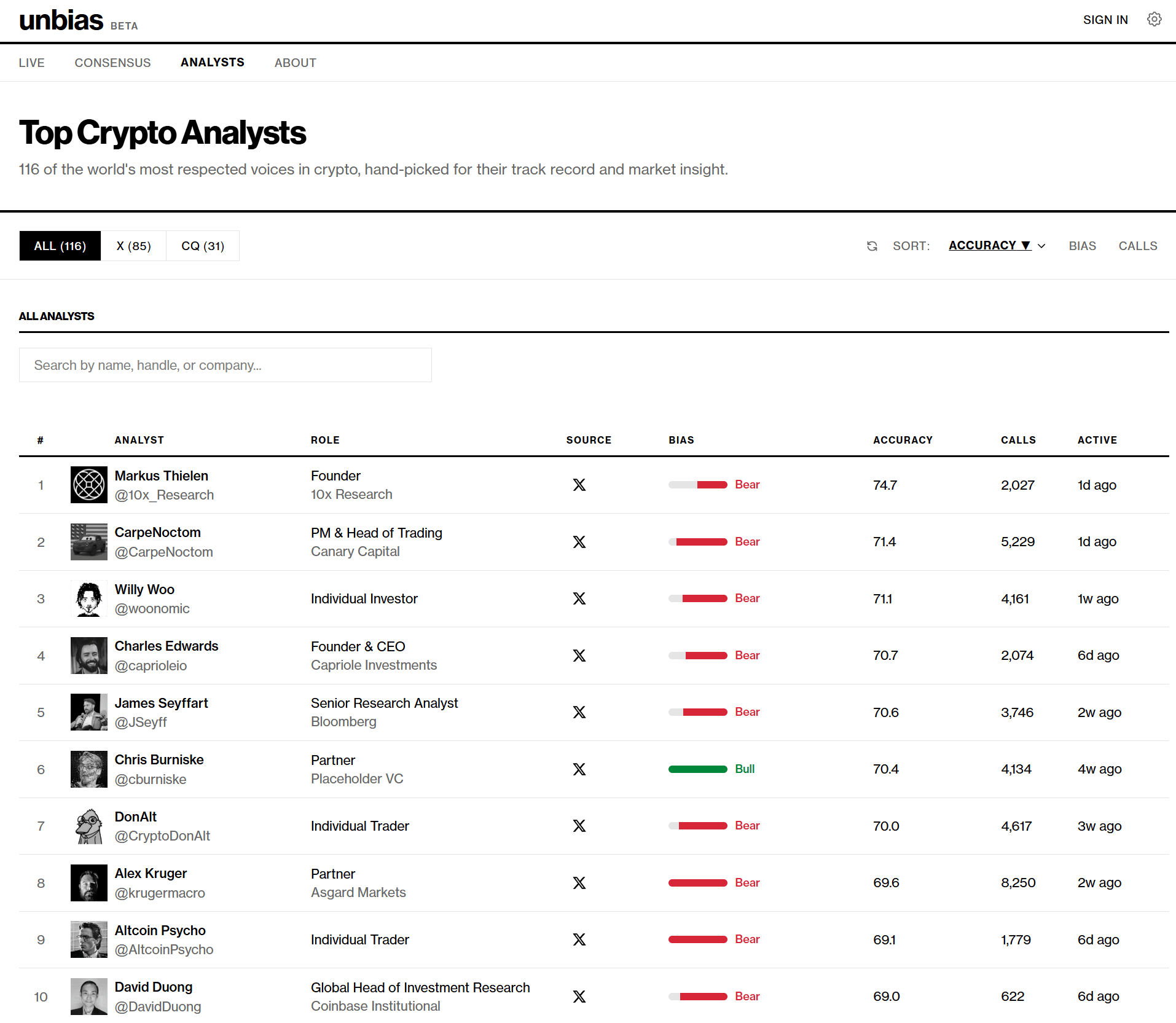
Task: Click X source icon for Chris Burniske
Action: pyautogui.click(x=579, y=769)
